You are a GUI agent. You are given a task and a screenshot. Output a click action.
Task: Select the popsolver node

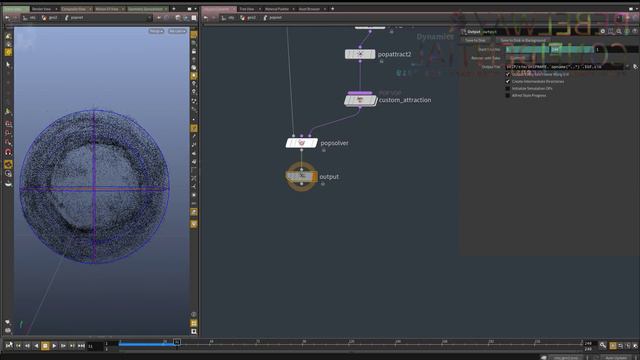(301, 143)
